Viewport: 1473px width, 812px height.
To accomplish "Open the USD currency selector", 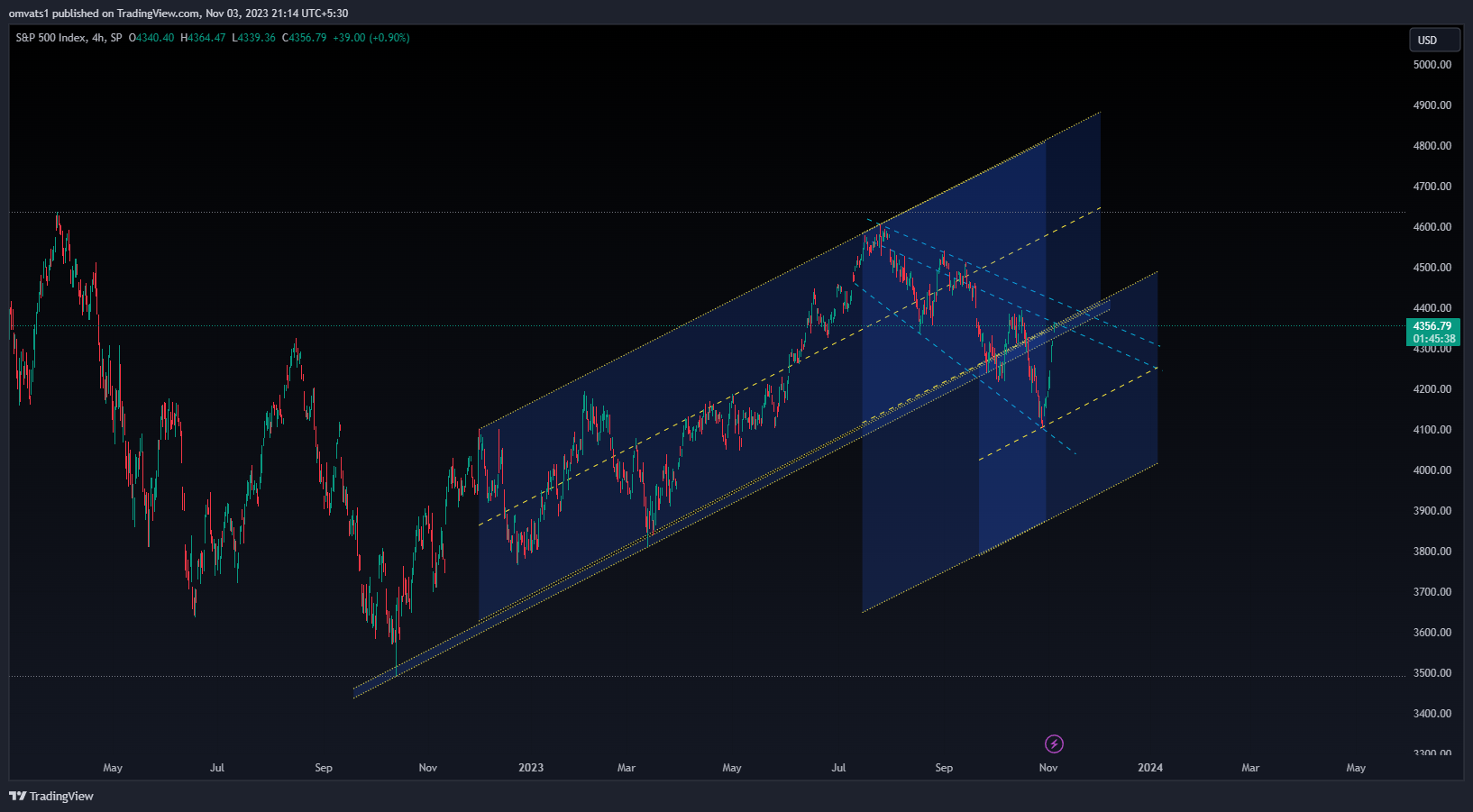I will (x=1434, y=40).
